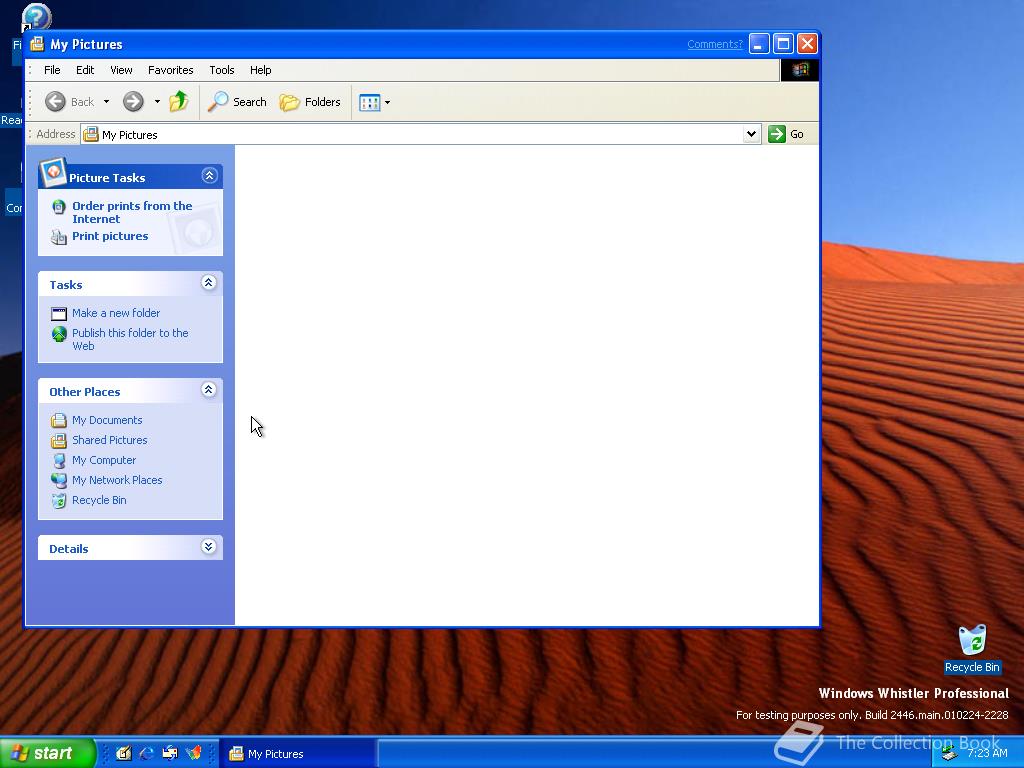Click the My Network Places icon
Viewport: 1024px width, 768px height.
(x=59, y=481)
